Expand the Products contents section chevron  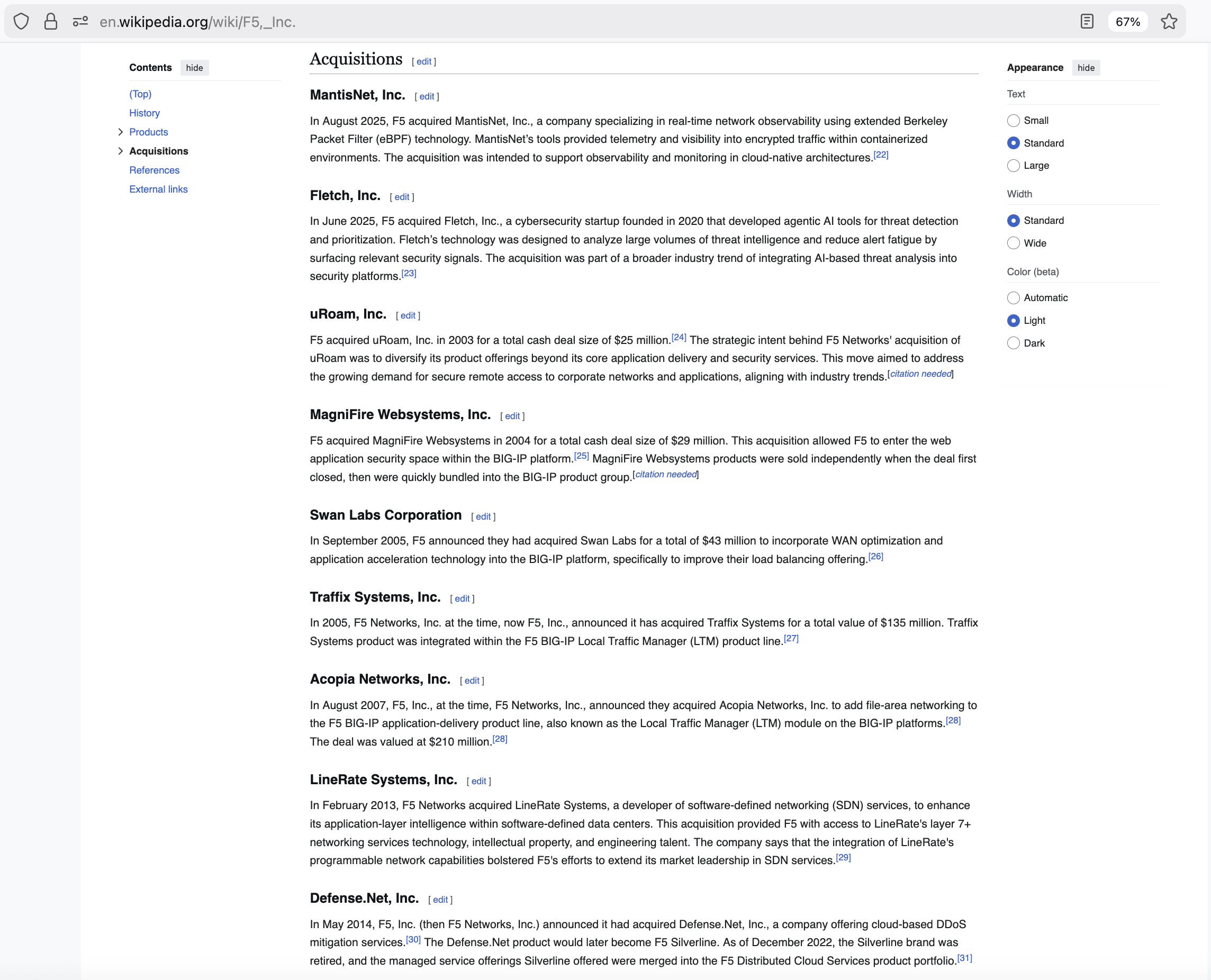click(x=120, y=132)
